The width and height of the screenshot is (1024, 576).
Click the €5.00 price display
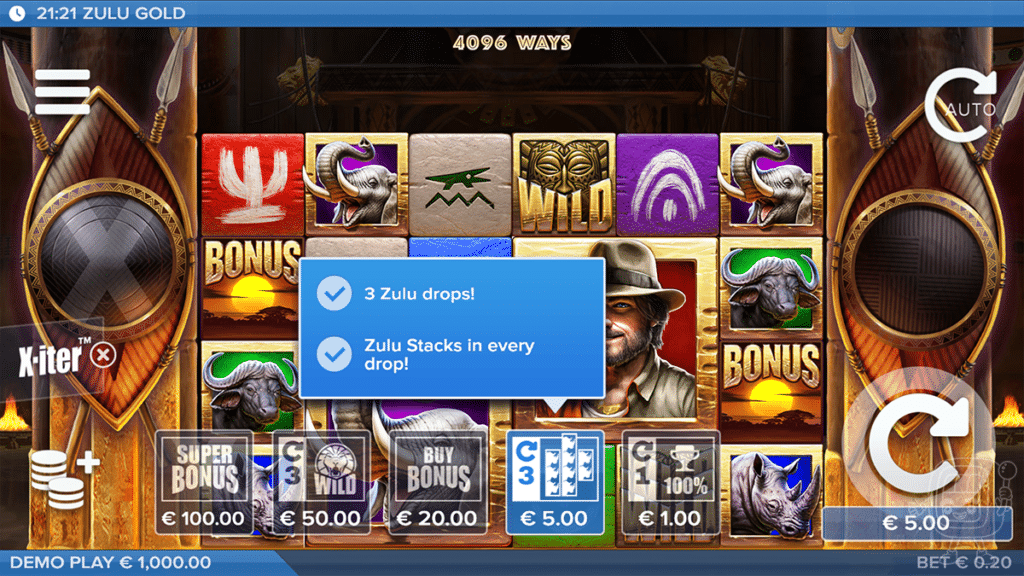916,523
